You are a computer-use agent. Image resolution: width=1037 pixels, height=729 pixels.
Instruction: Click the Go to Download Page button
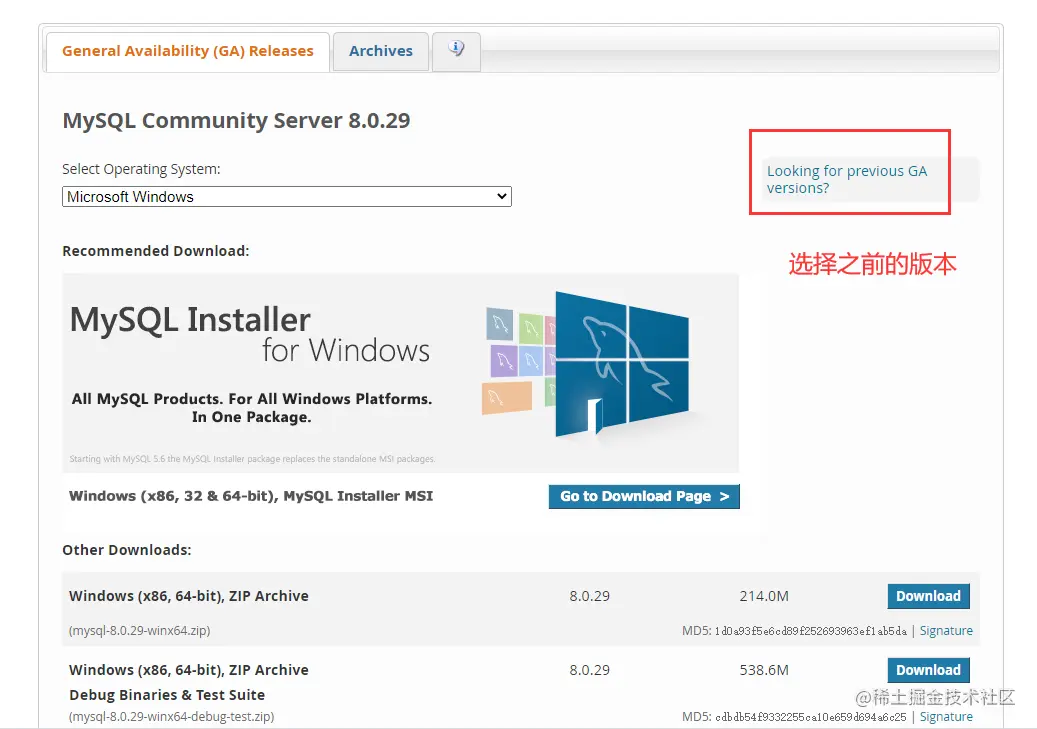(x=644, y=496)
